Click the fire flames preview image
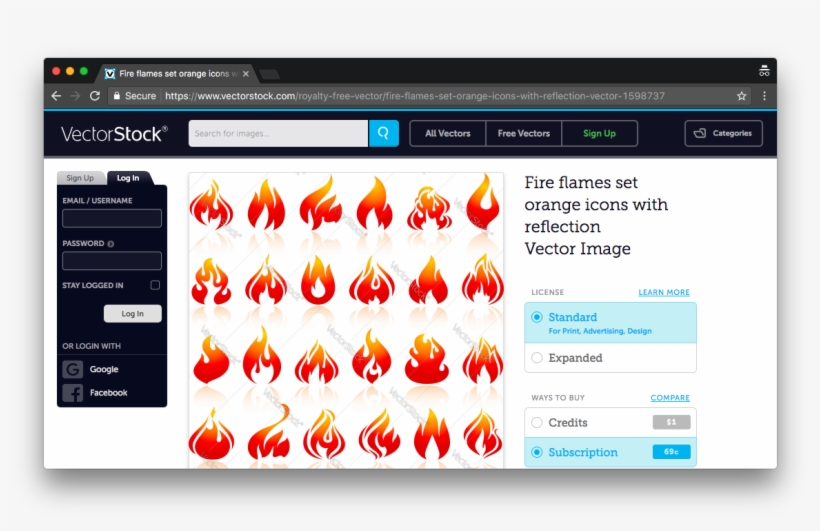The height and width of the screenshot is (531, 820). tap(346, 320)
